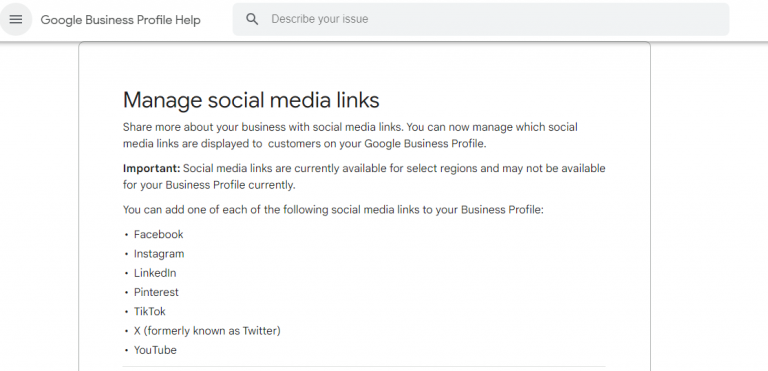Click the "X (formerly known as Twitter)" item
Image resolution: width=768 pixels, height=371 pixels.
pos(207,331)
